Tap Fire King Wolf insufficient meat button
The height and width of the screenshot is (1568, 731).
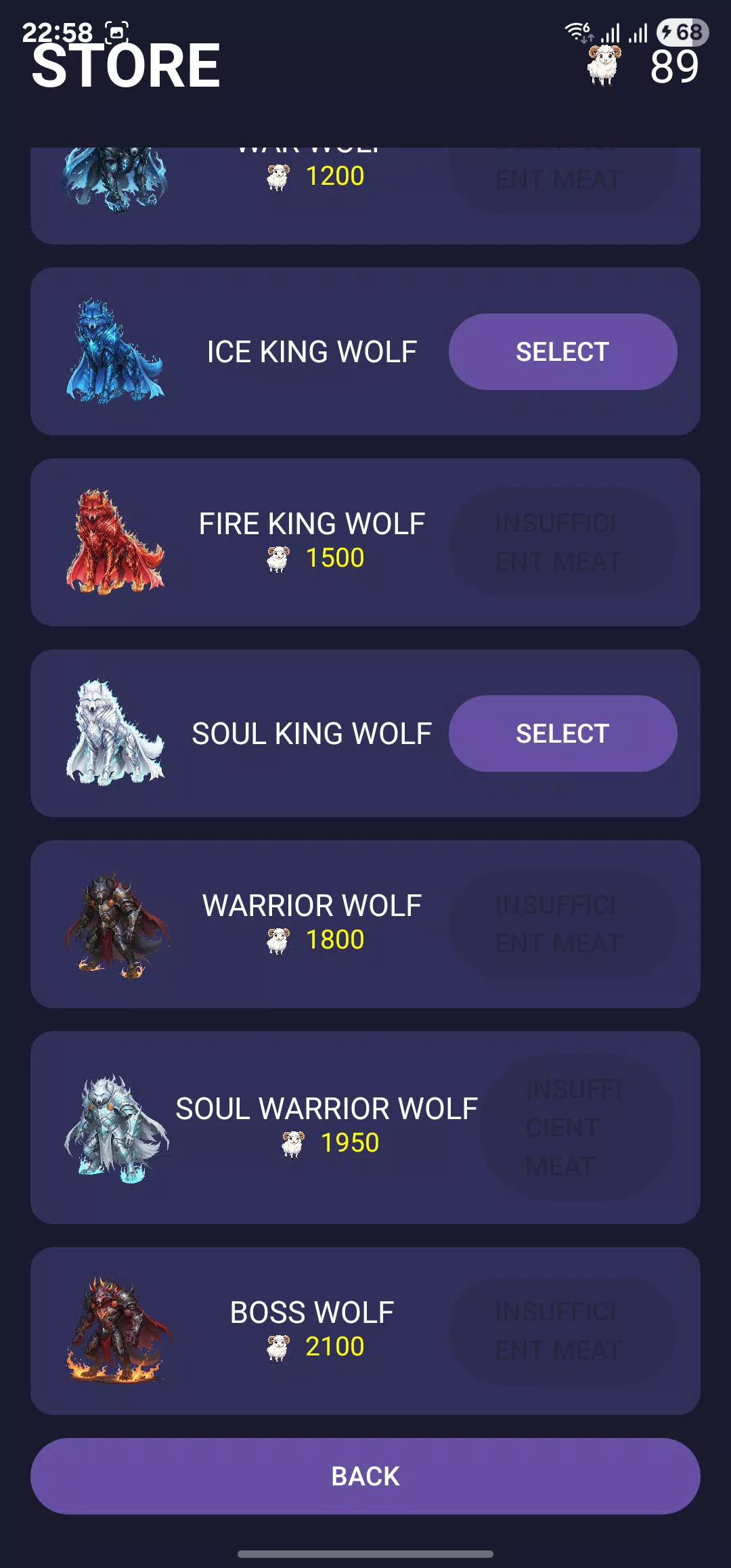point(562,542)
